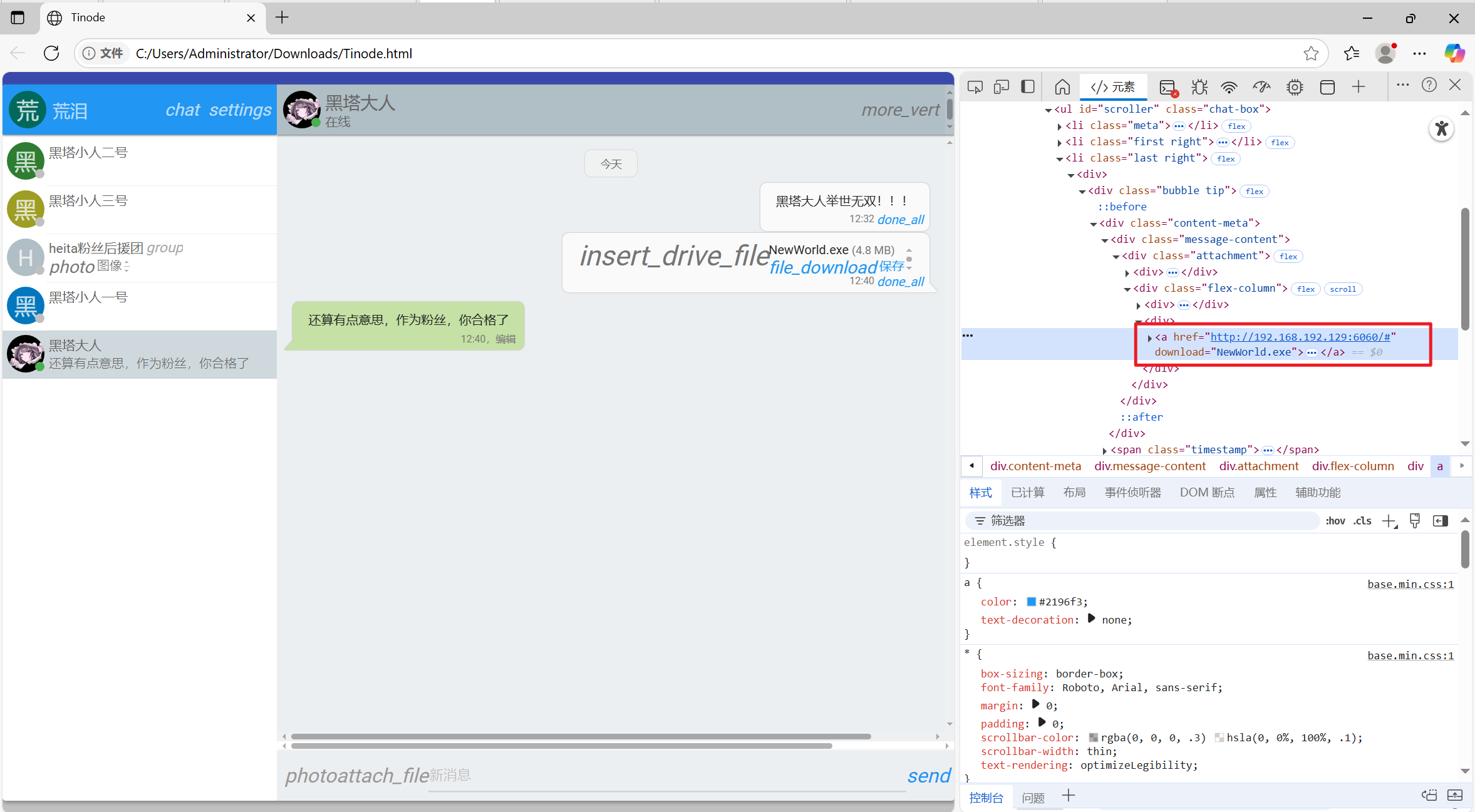Expand the li class="meta" node

point(1060,126)
